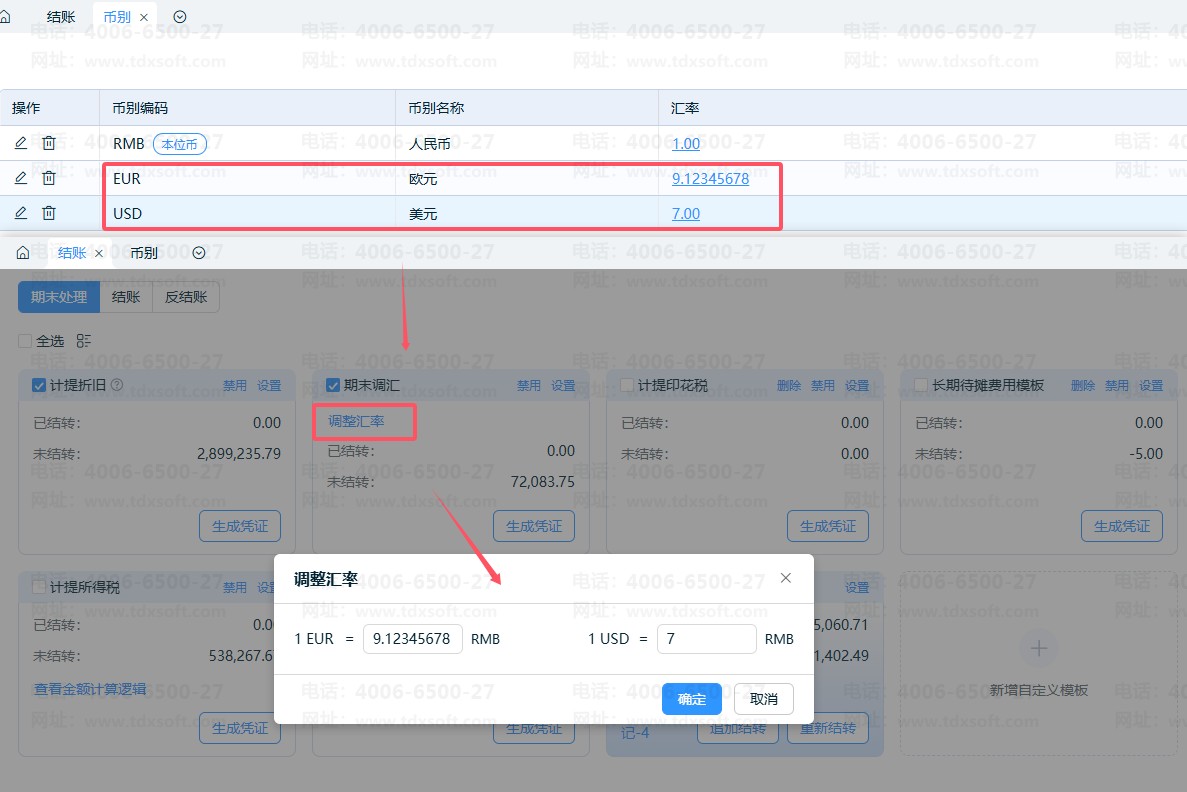The height and width of the screenshot is (792, 1187).
Task: Select the 期末处理 tab
Action: pyautogui.click(x=59, y=297)
